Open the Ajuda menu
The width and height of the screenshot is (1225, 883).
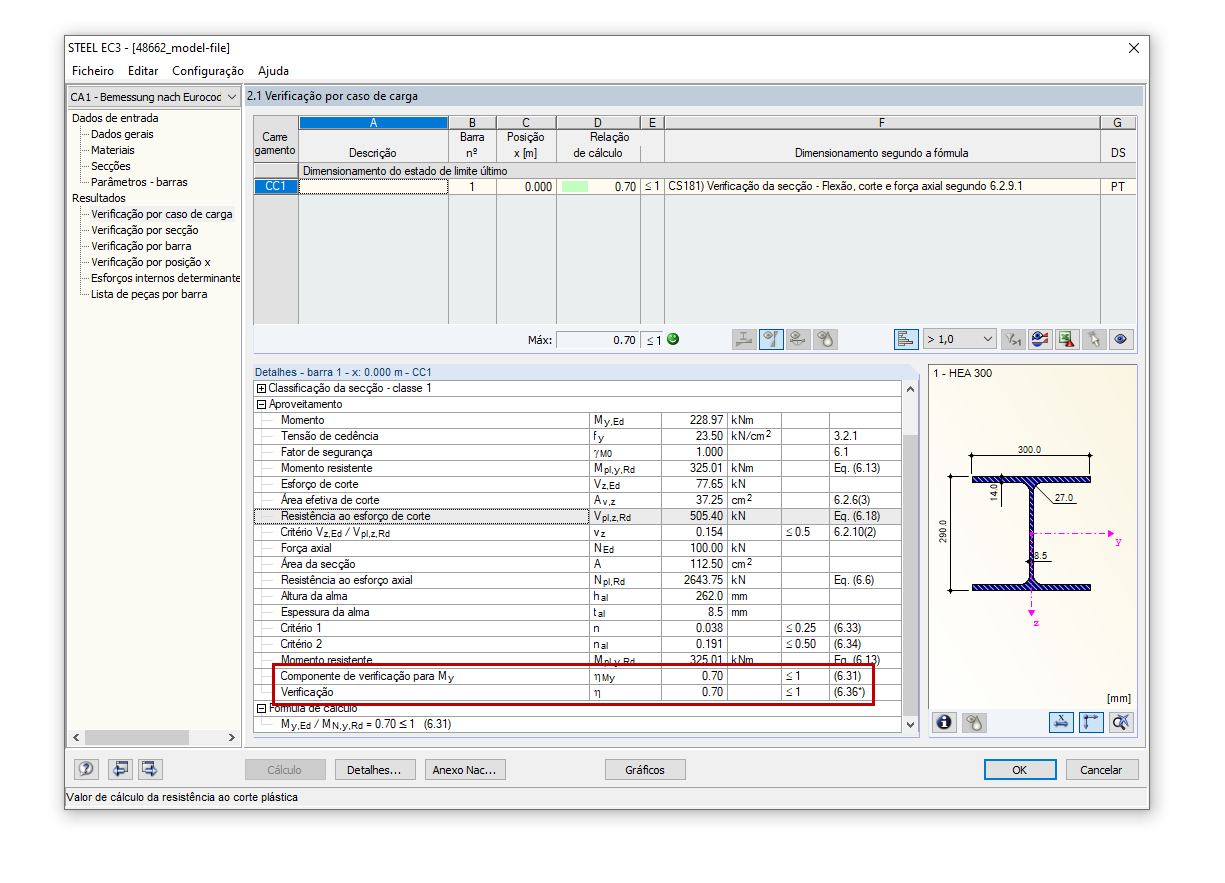pos(274,71)
